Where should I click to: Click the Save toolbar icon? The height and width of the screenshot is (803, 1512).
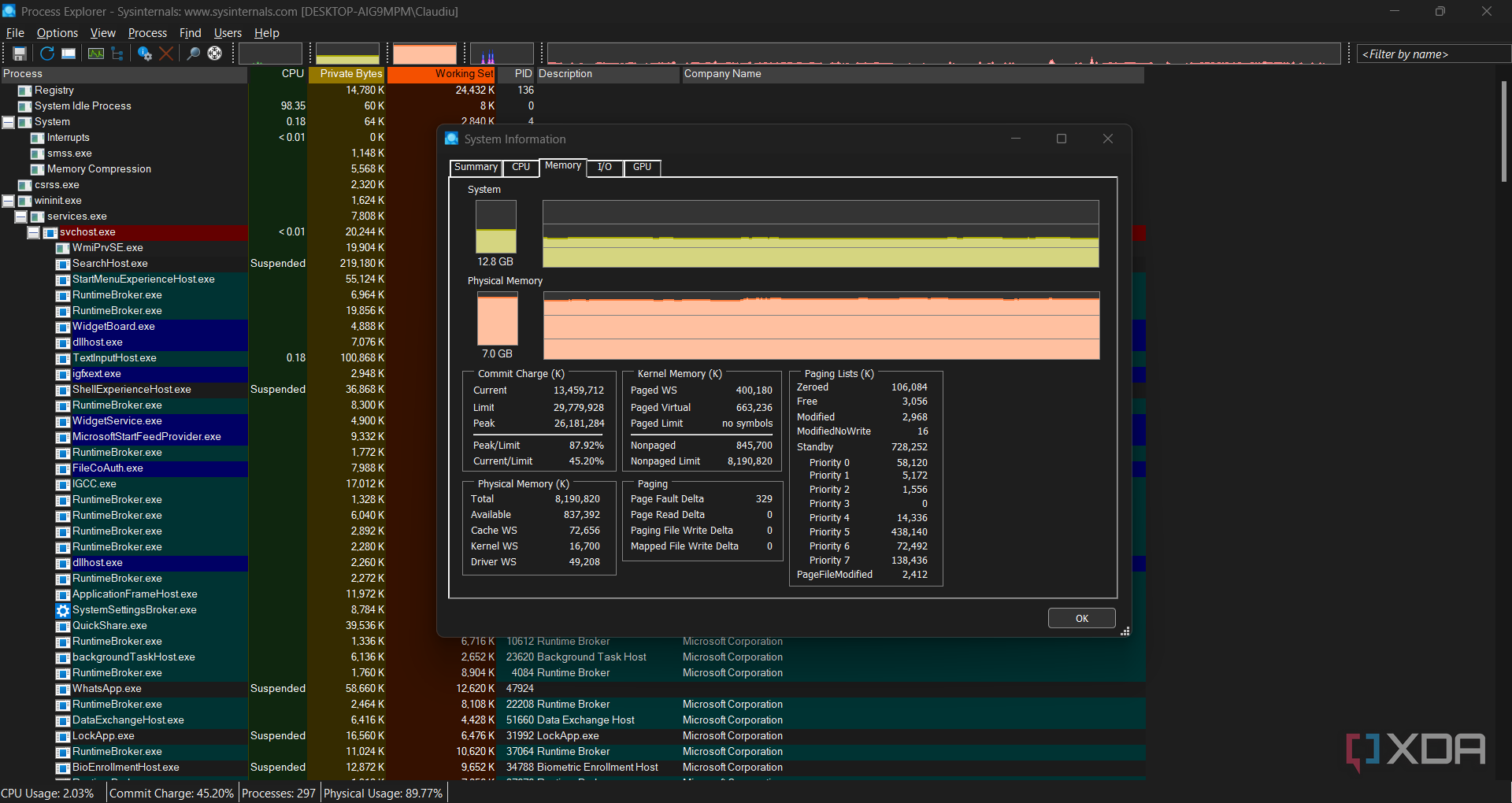pyautogui.click(x=20, y=54)
